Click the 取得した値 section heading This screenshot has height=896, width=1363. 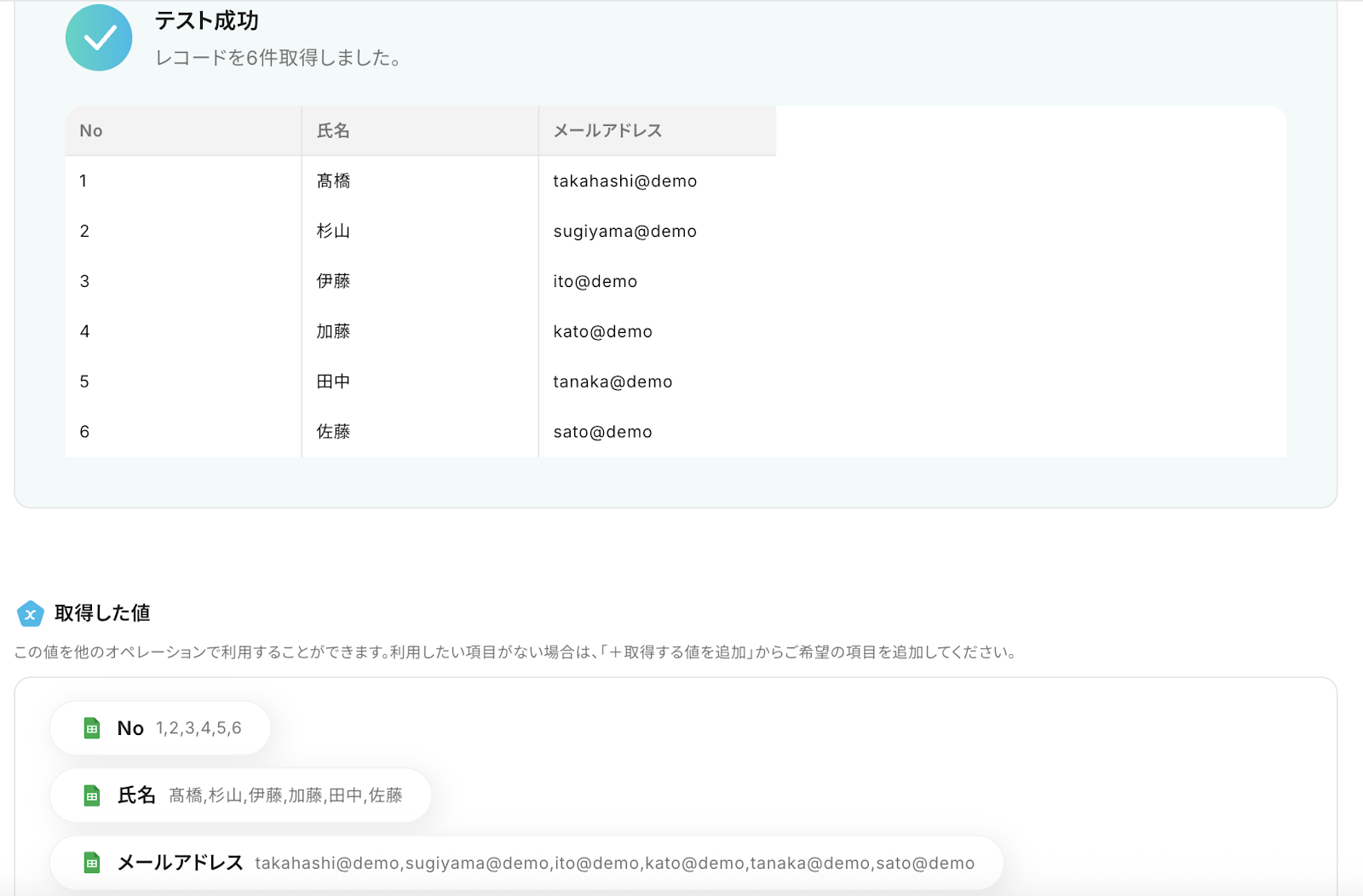[x=102, y=613]
